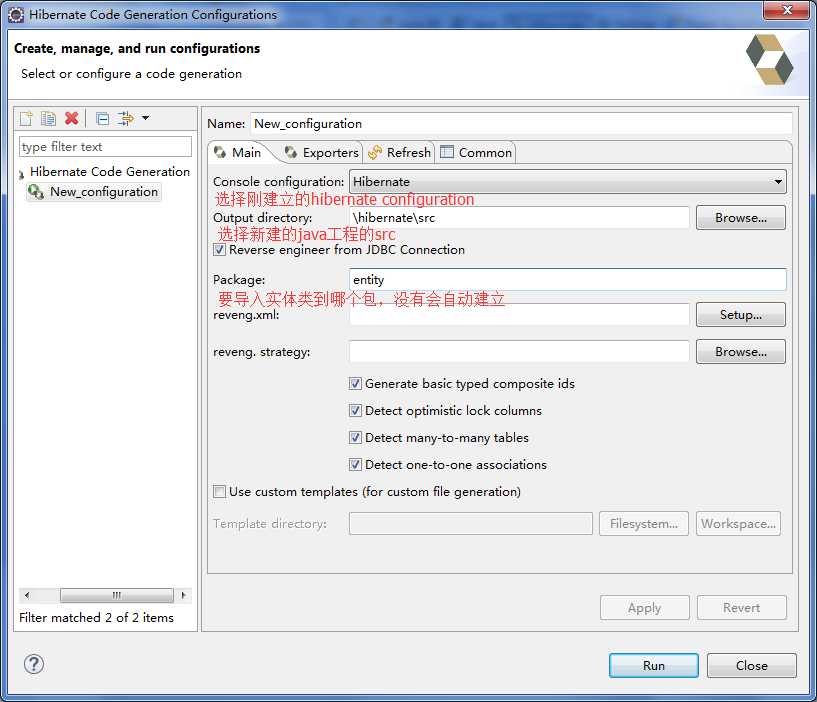Open the Refresh tab

pos(400,153)
